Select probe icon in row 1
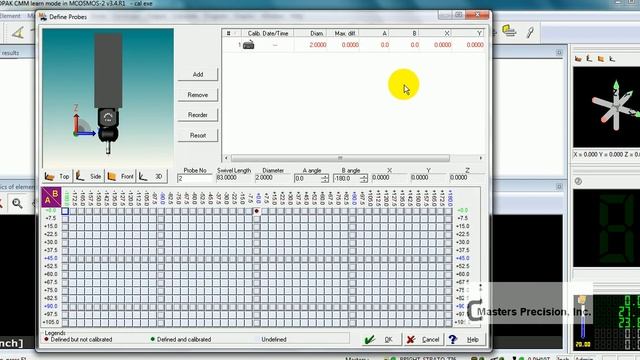Screen dimensions: 640x360 click(249, 45)
